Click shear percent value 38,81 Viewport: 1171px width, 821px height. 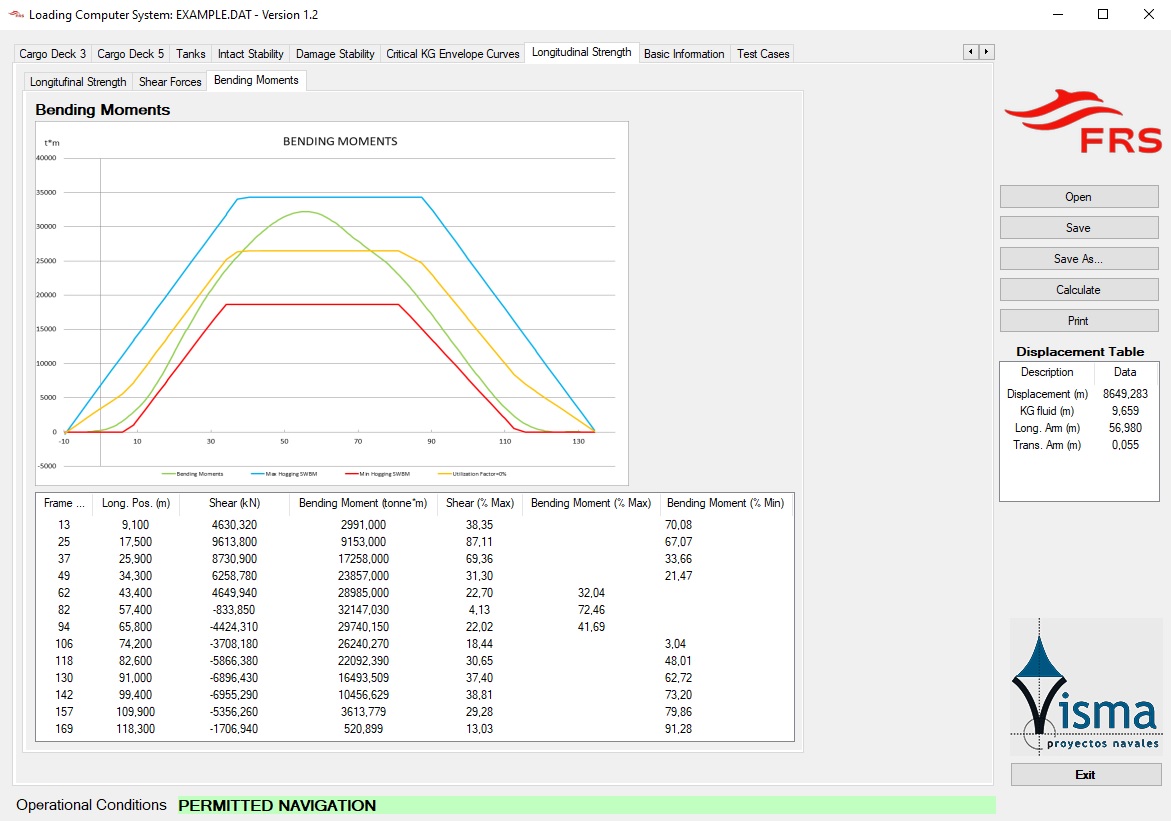click(479, 695)
